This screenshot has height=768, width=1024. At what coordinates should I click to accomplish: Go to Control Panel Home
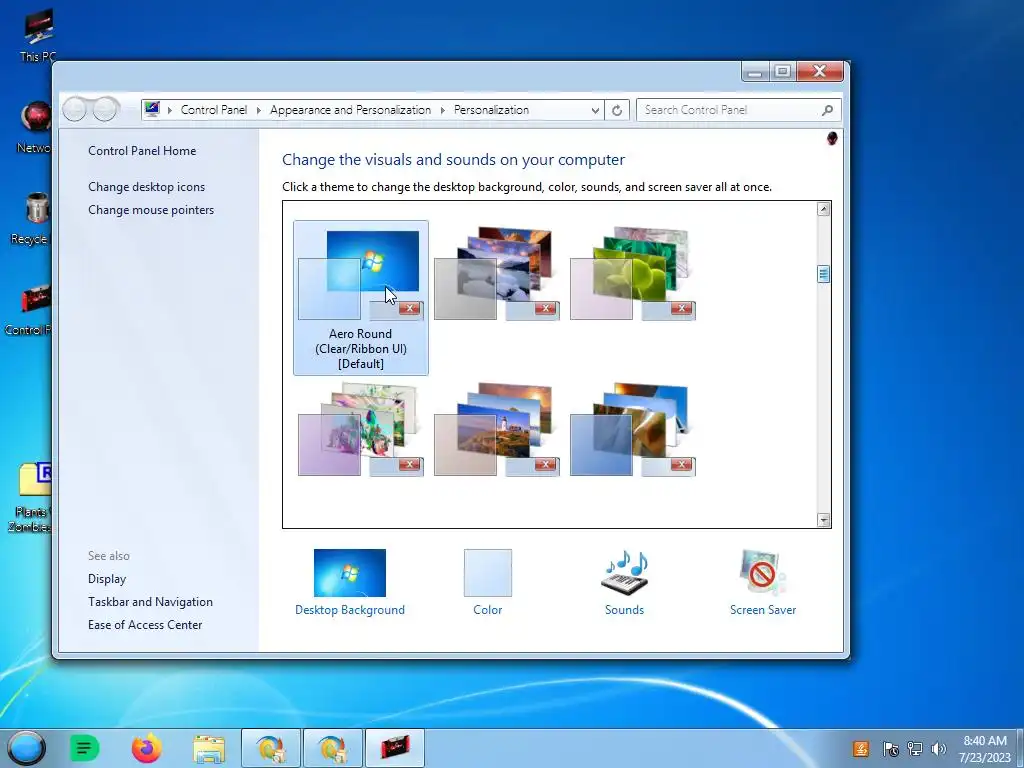point(142,151)
